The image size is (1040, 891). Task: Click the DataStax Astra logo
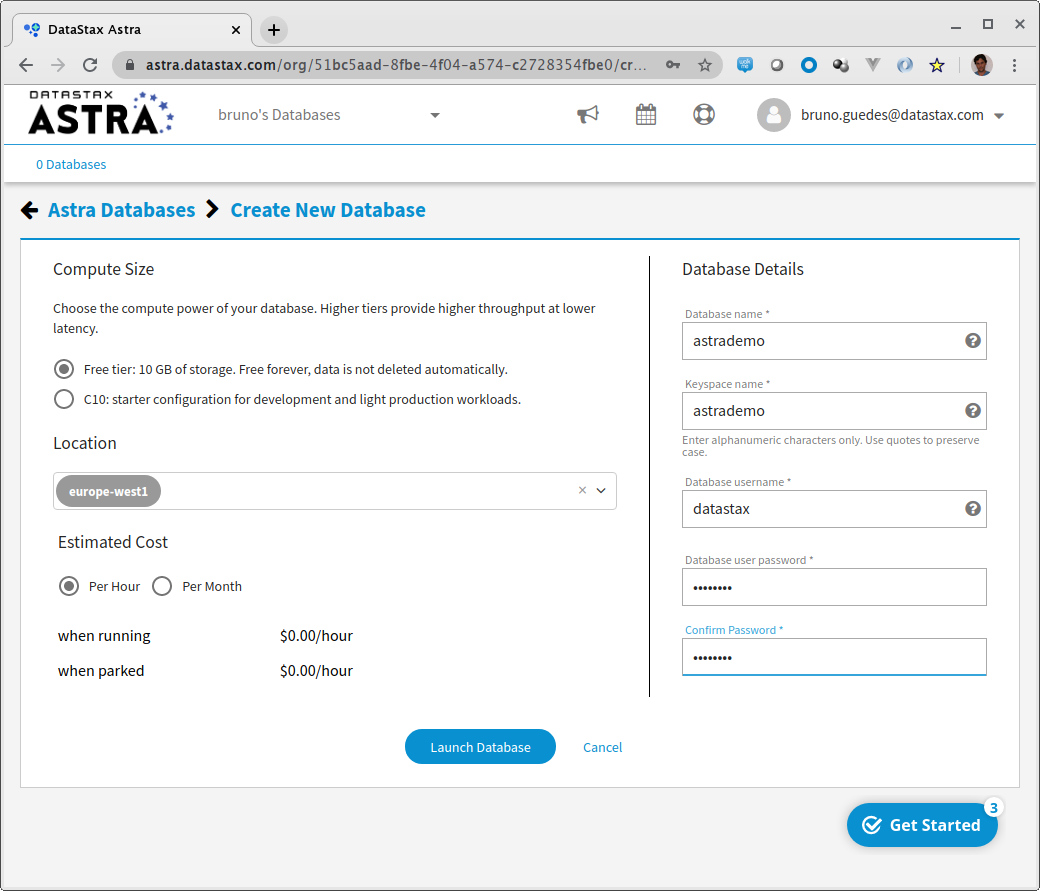point(101,113)
